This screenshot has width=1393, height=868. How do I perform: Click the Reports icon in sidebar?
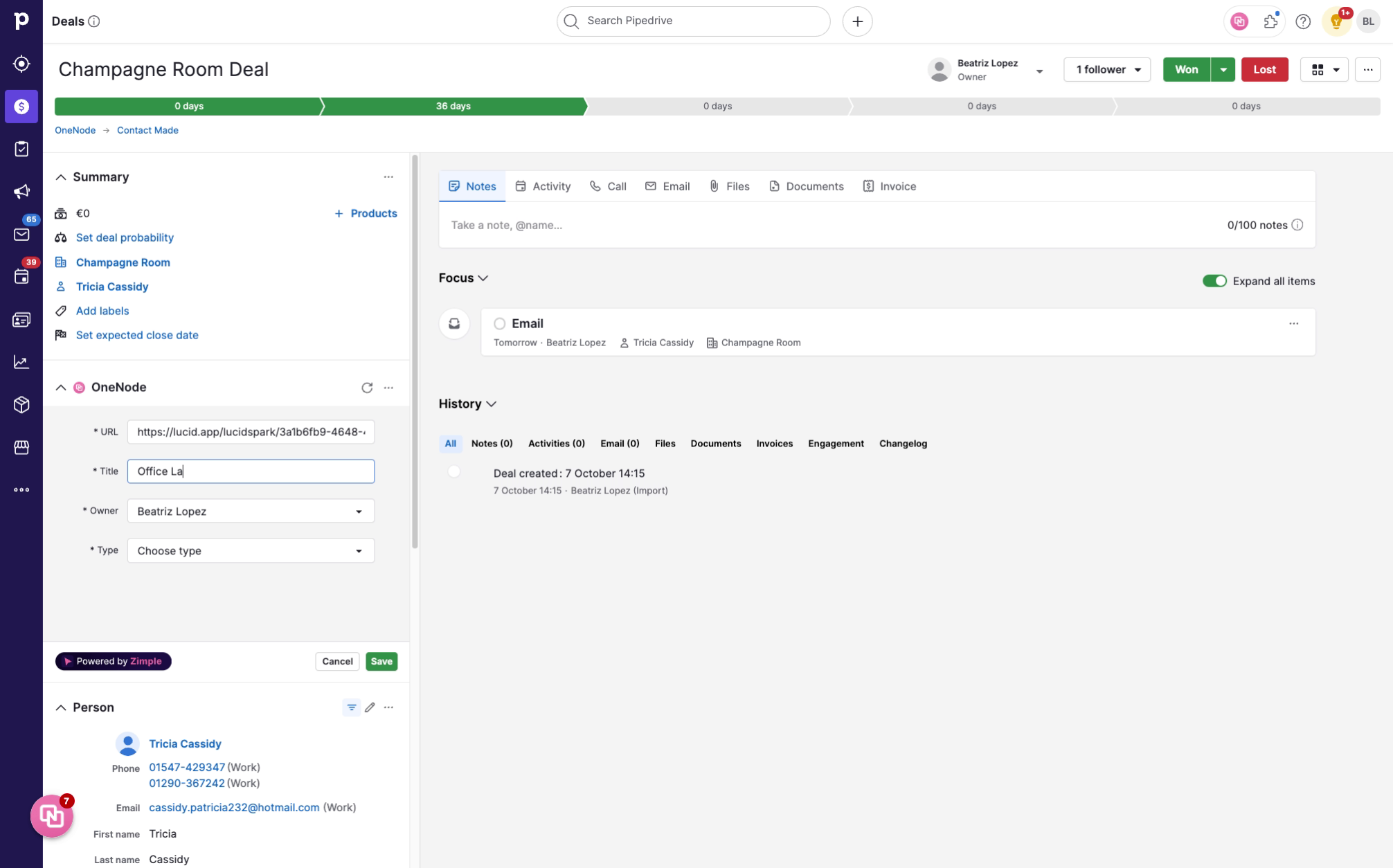(22, 362)
